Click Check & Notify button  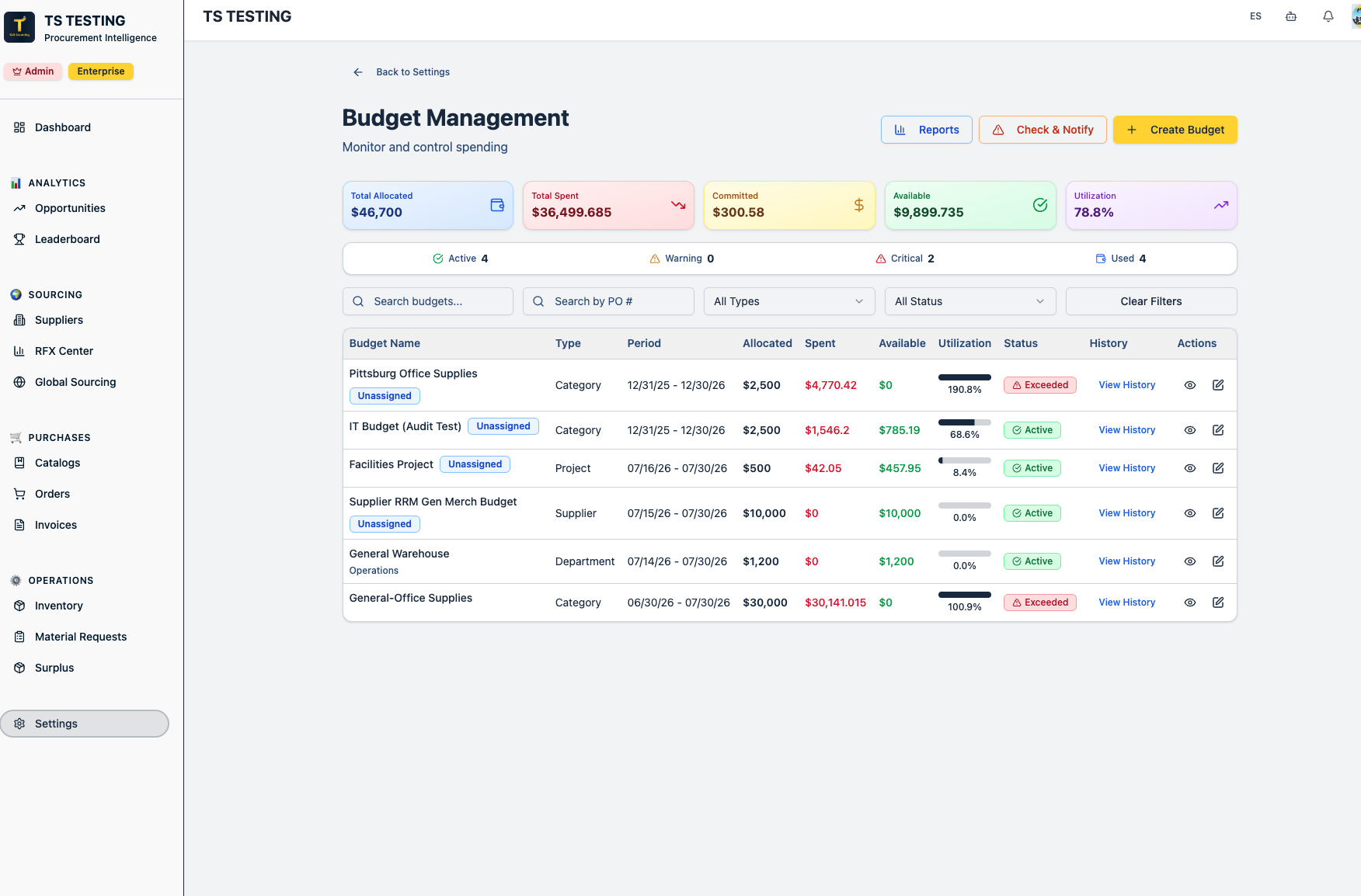[x=1043, y=130]
